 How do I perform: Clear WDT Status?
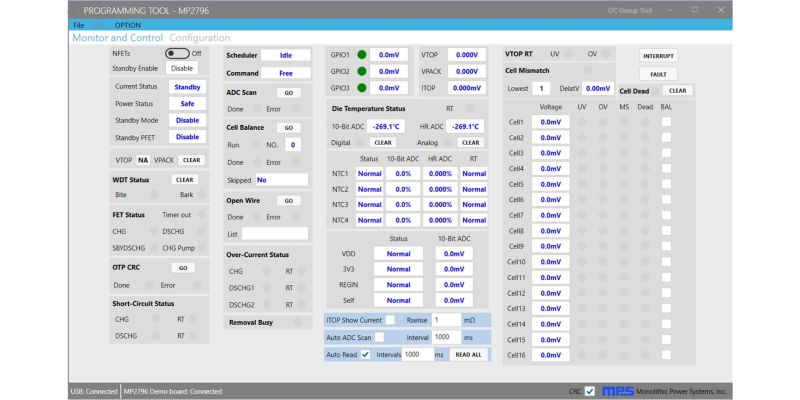click(x=184, y=180)
